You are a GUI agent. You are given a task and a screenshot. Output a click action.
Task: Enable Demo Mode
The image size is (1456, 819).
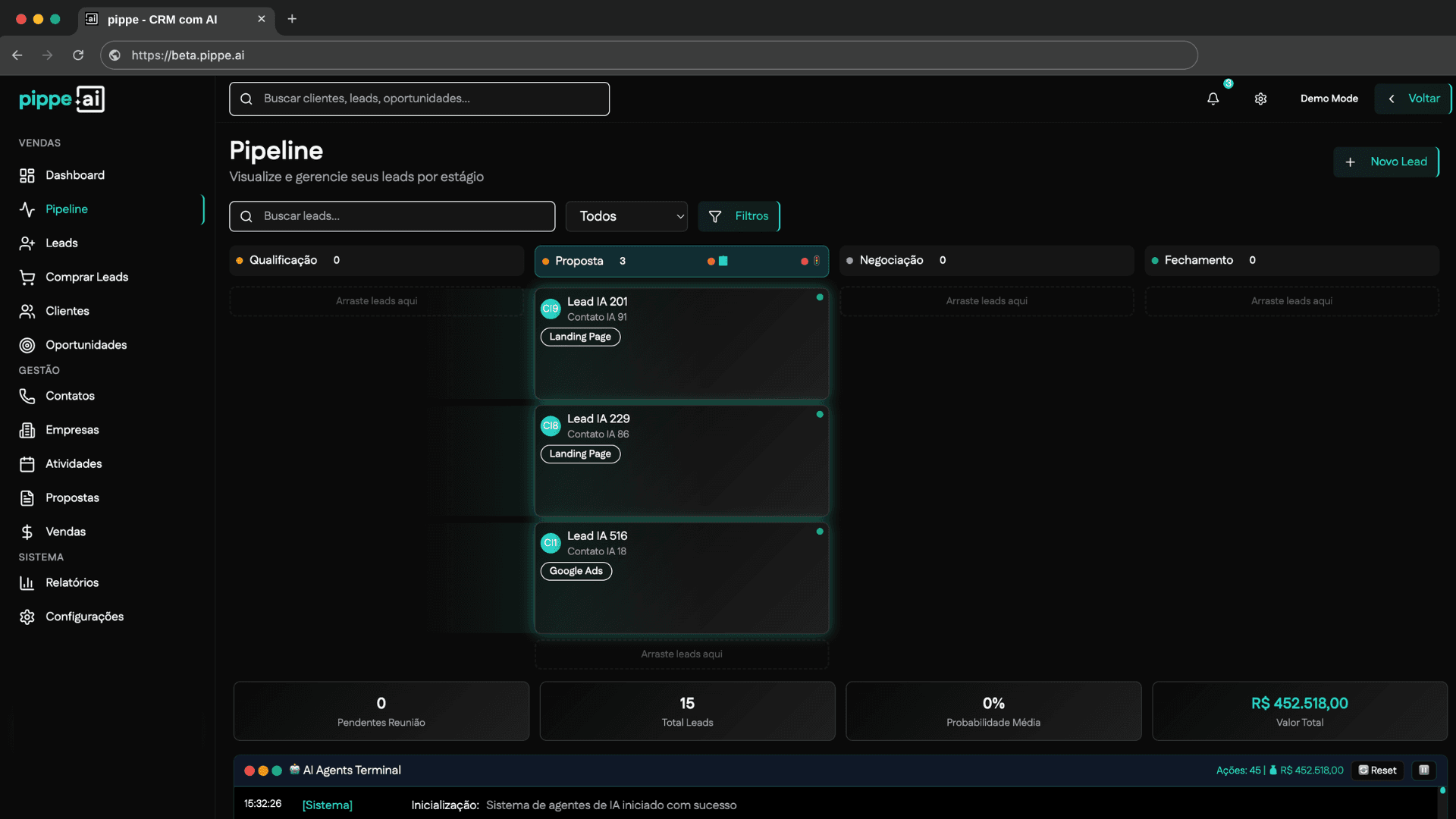point(1329,99)
